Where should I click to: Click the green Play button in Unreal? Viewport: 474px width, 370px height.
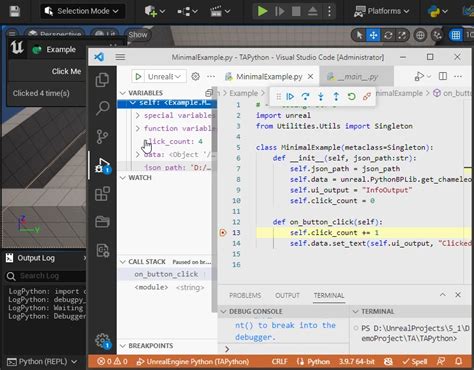tap(262, 11)
